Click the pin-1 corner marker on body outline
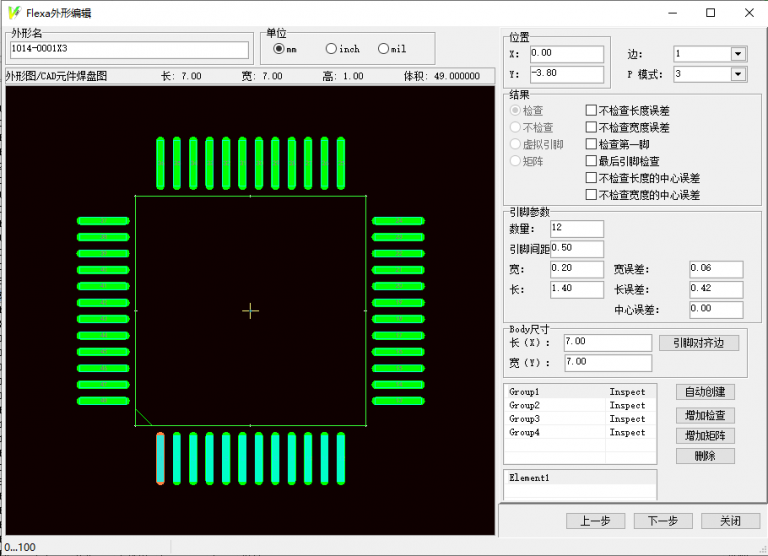768x556 pixels. 143,417
